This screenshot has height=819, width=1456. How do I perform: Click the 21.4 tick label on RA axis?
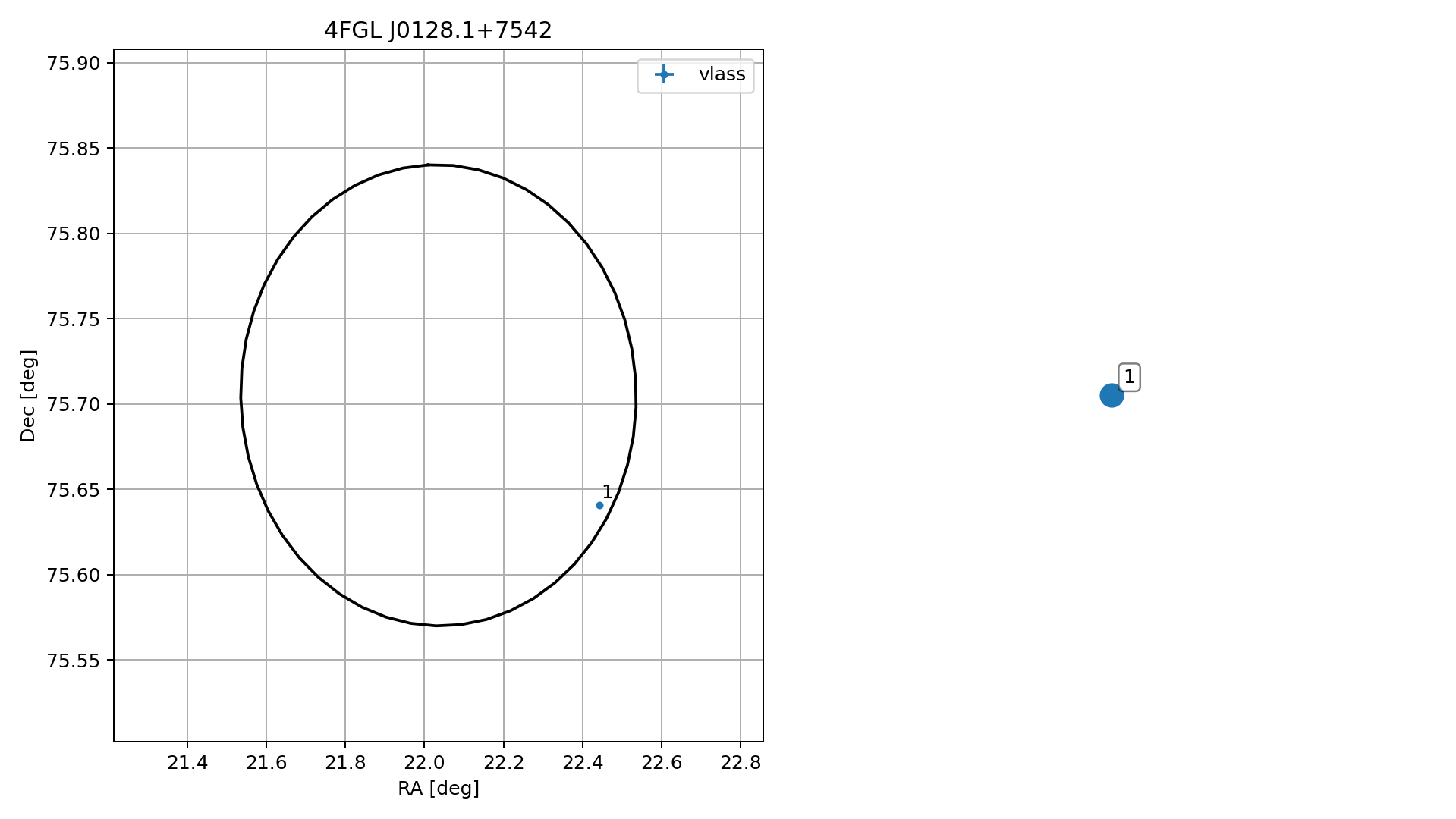pos(187,763)
